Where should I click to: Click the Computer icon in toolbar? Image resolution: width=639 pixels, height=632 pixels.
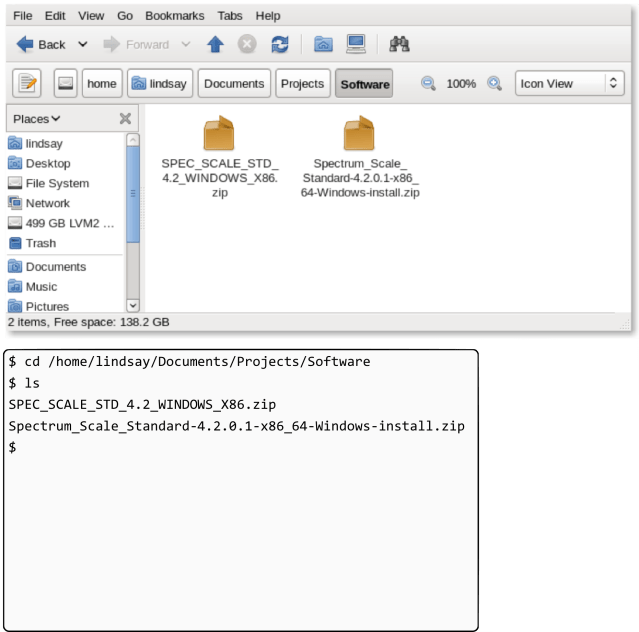coord(356,44)
